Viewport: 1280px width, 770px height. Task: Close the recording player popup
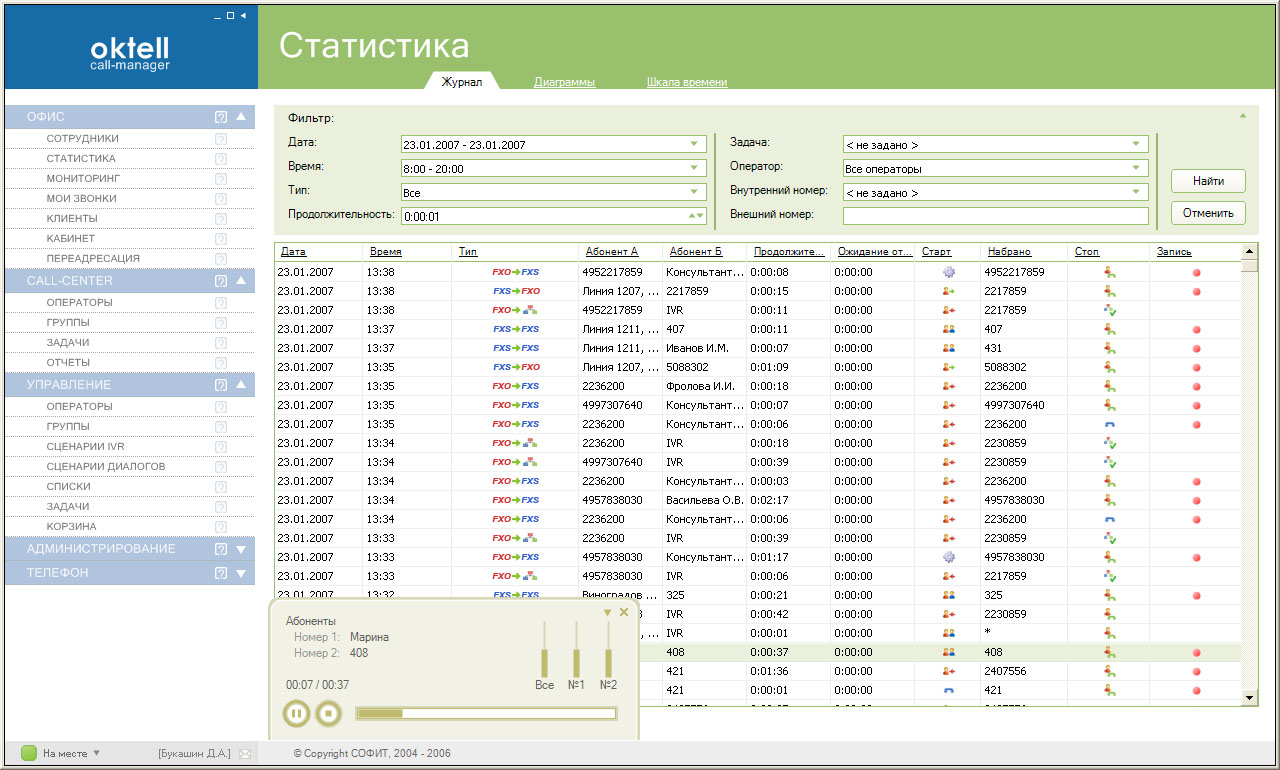[624, 612]
